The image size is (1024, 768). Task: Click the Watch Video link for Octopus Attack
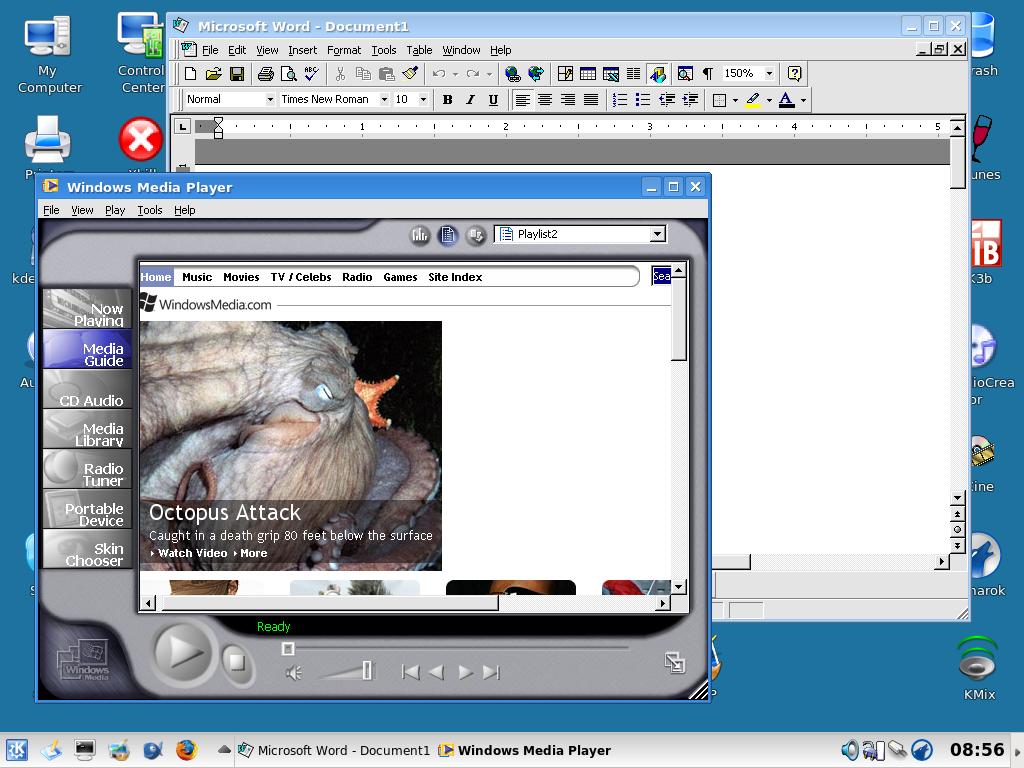[192, 553]
